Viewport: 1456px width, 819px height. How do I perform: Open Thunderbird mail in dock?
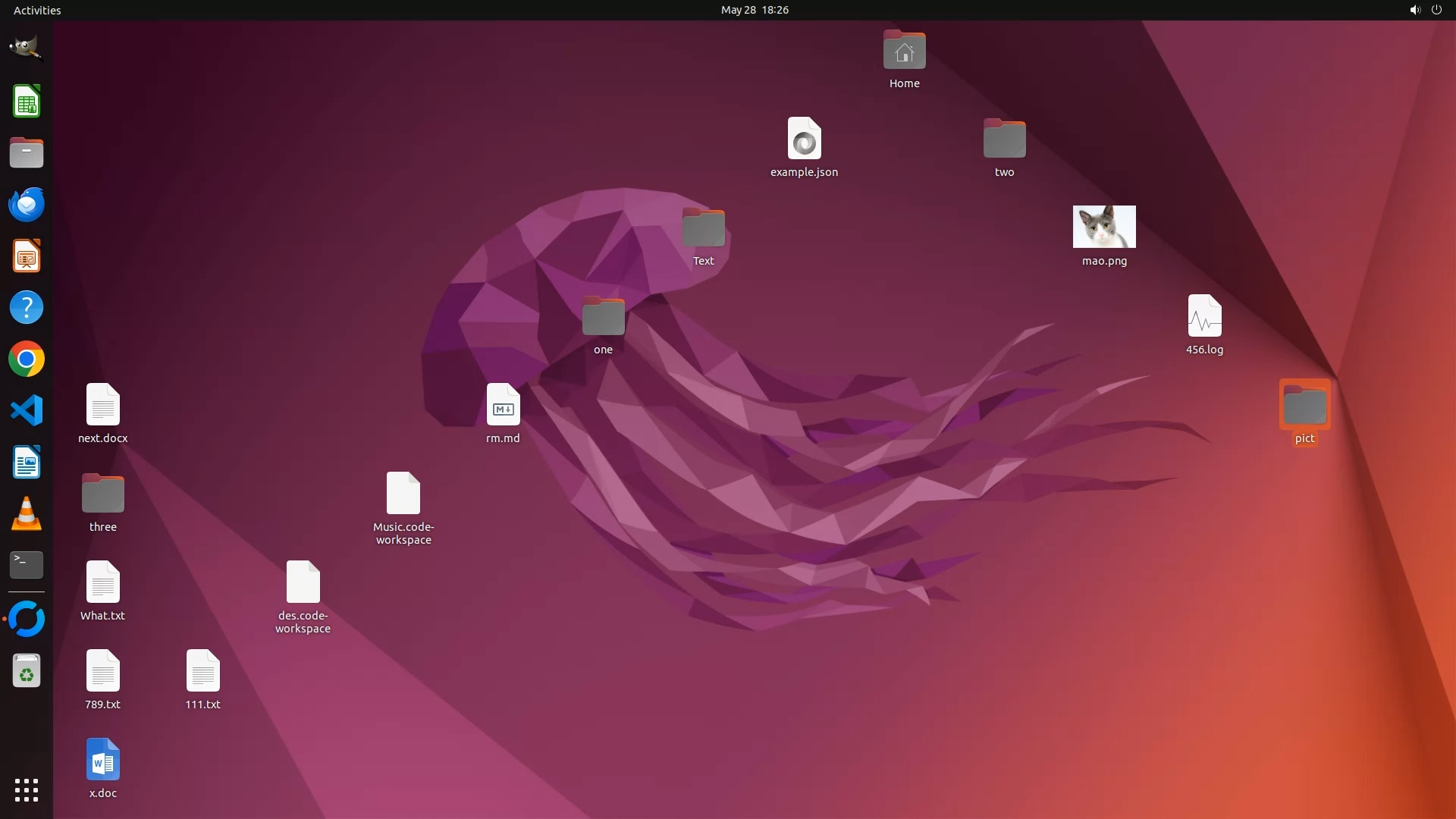[26, 205]
